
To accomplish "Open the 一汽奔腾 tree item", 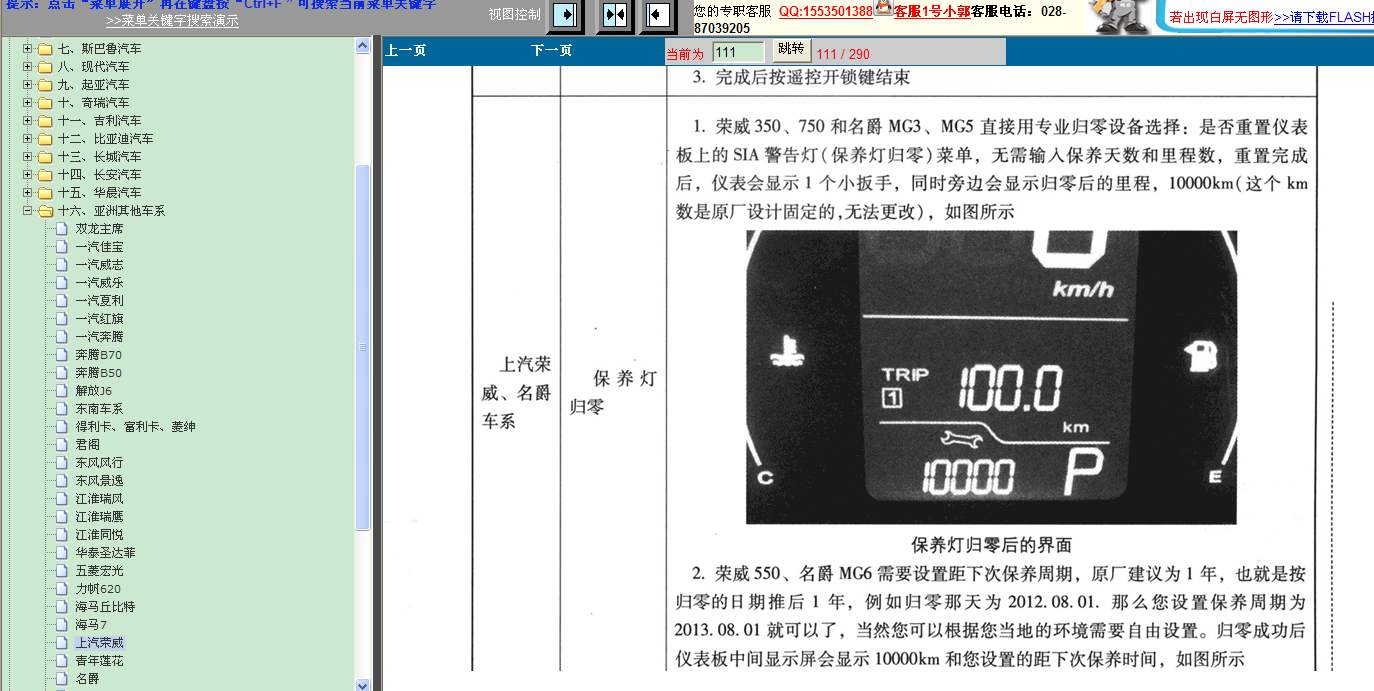I will tap(100, 337).
